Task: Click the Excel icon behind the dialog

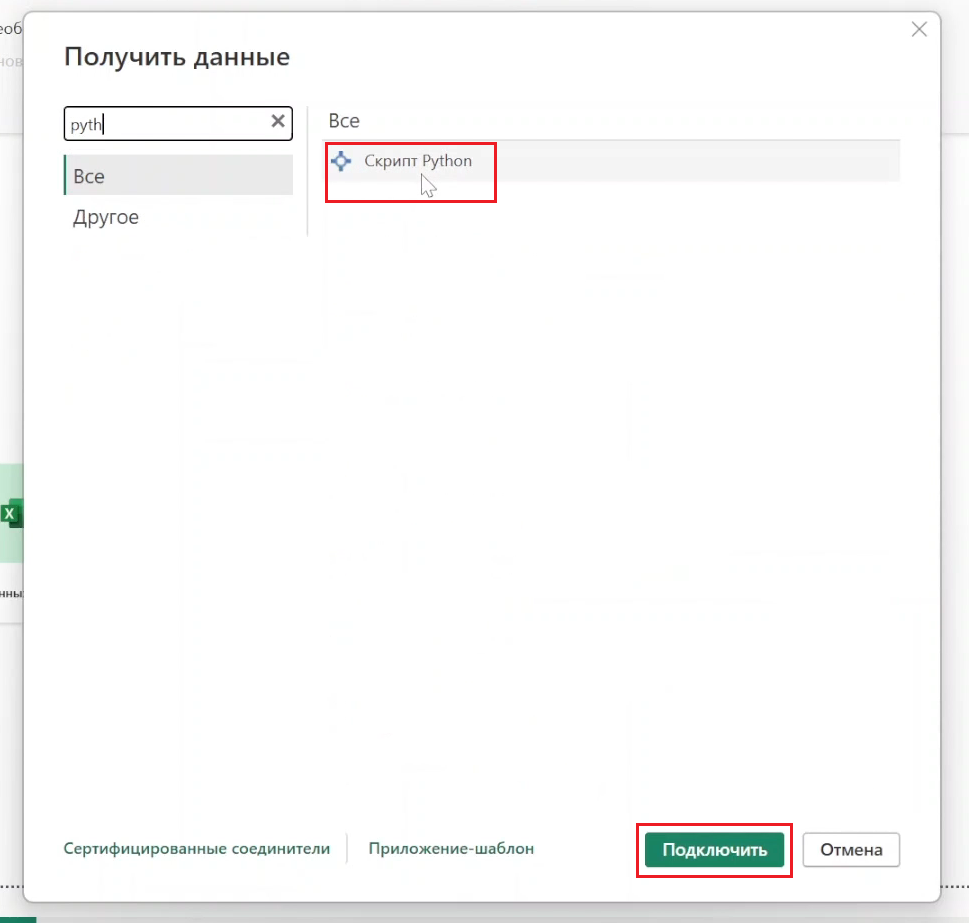Action: point(11,513)
